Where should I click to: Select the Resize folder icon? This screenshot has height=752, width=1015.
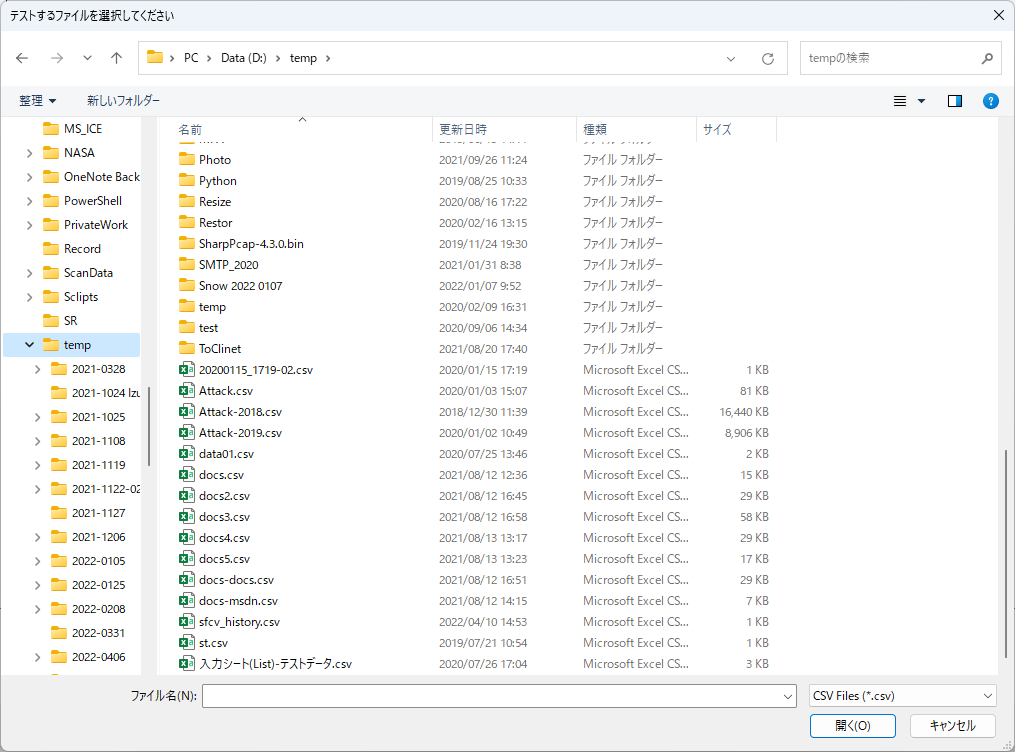[186, 201]
